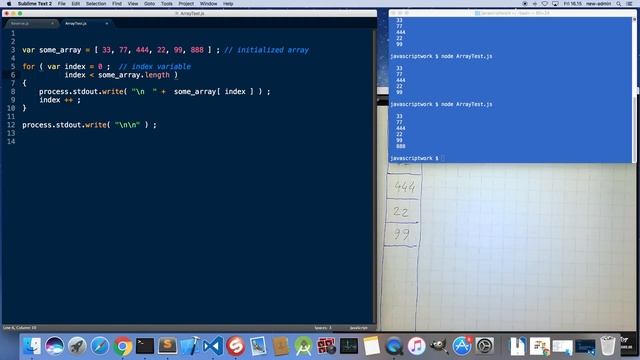Screen dimensions: 640x360
Task: Open Sublime Text 2 application menu
Action: tap(35, 4)
